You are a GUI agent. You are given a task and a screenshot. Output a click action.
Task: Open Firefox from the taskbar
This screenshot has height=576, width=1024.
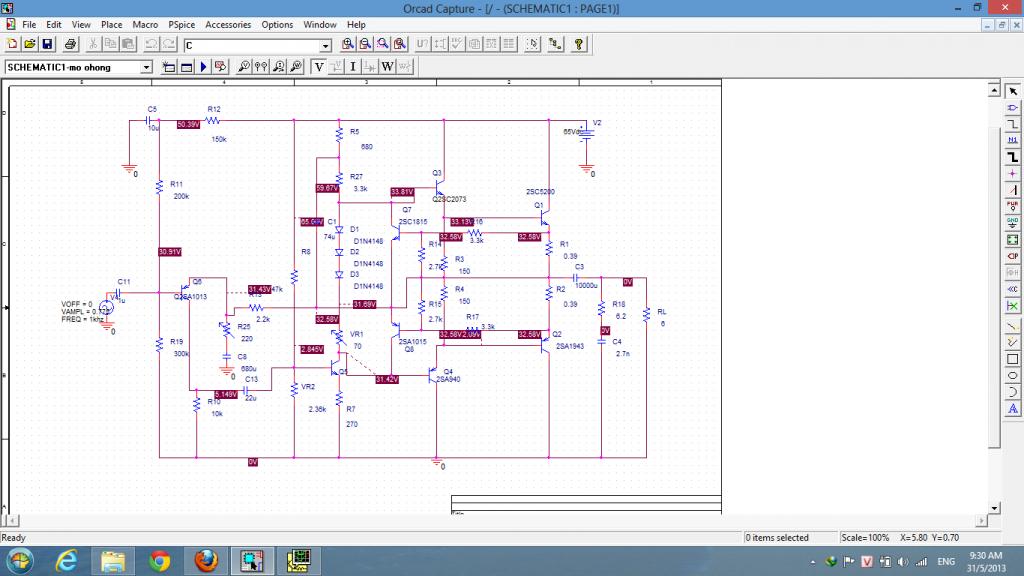[x=206, y=561]
